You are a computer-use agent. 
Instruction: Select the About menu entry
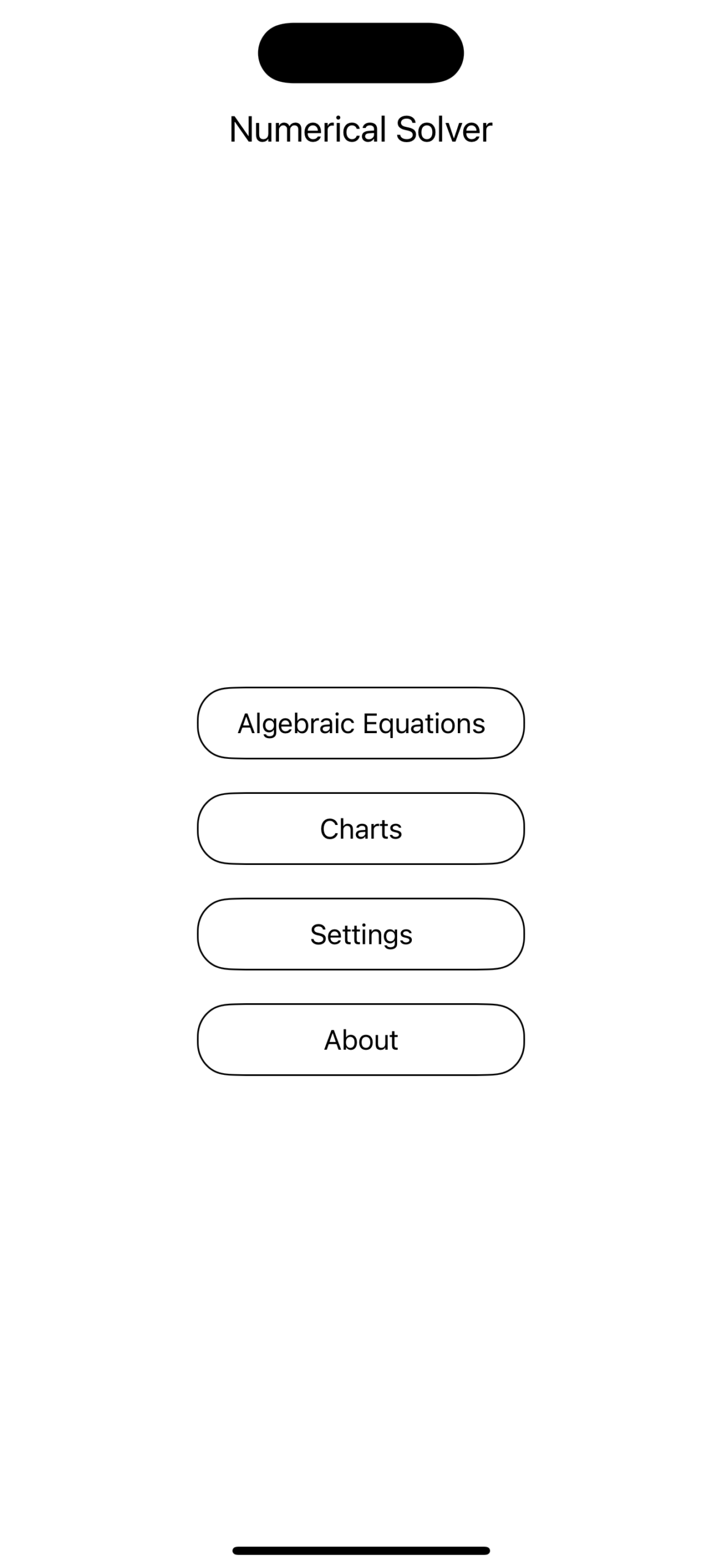360,1039
